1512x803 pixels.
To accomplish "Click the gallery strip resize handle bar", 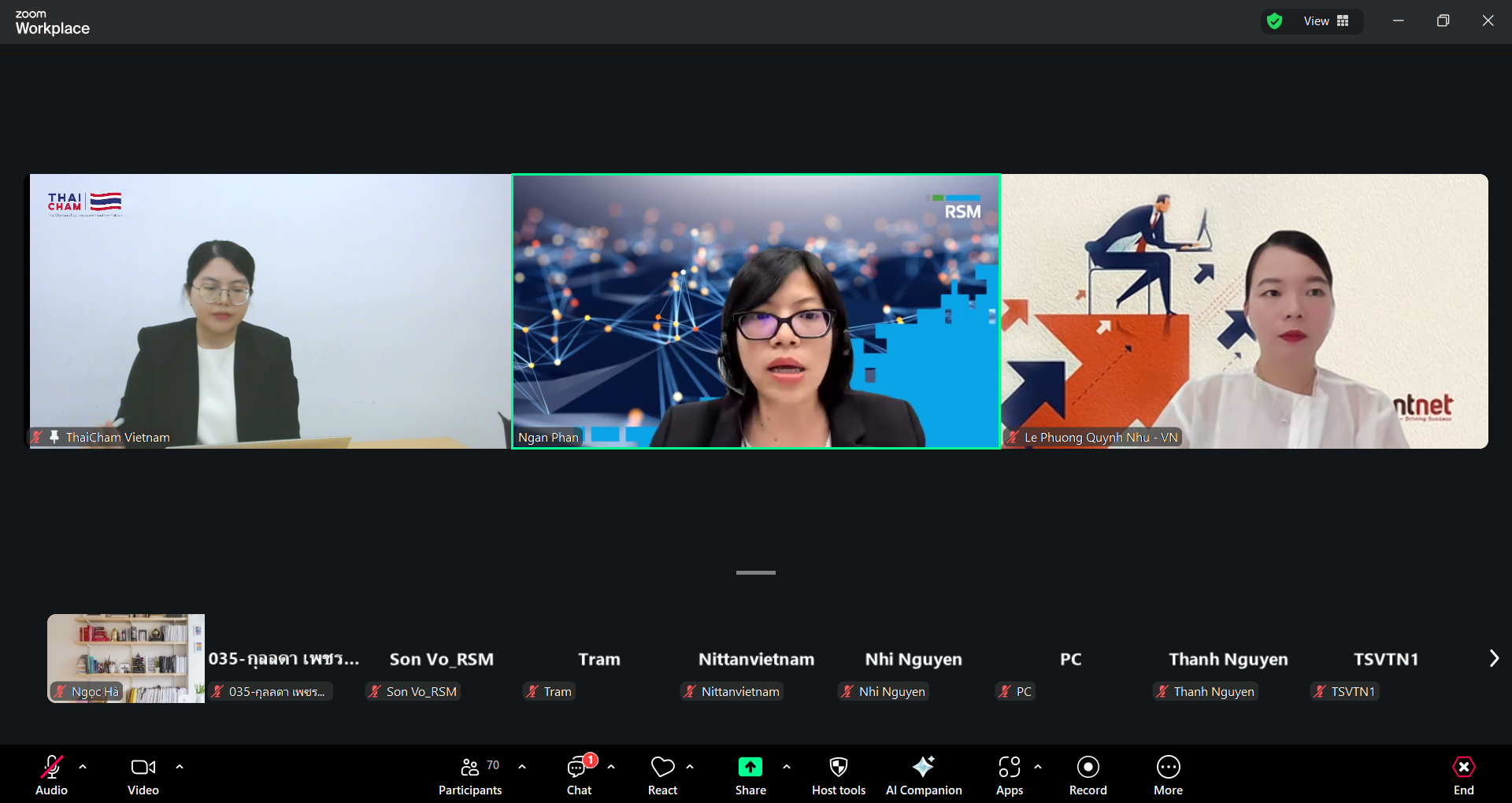I will tap(756, 572).
